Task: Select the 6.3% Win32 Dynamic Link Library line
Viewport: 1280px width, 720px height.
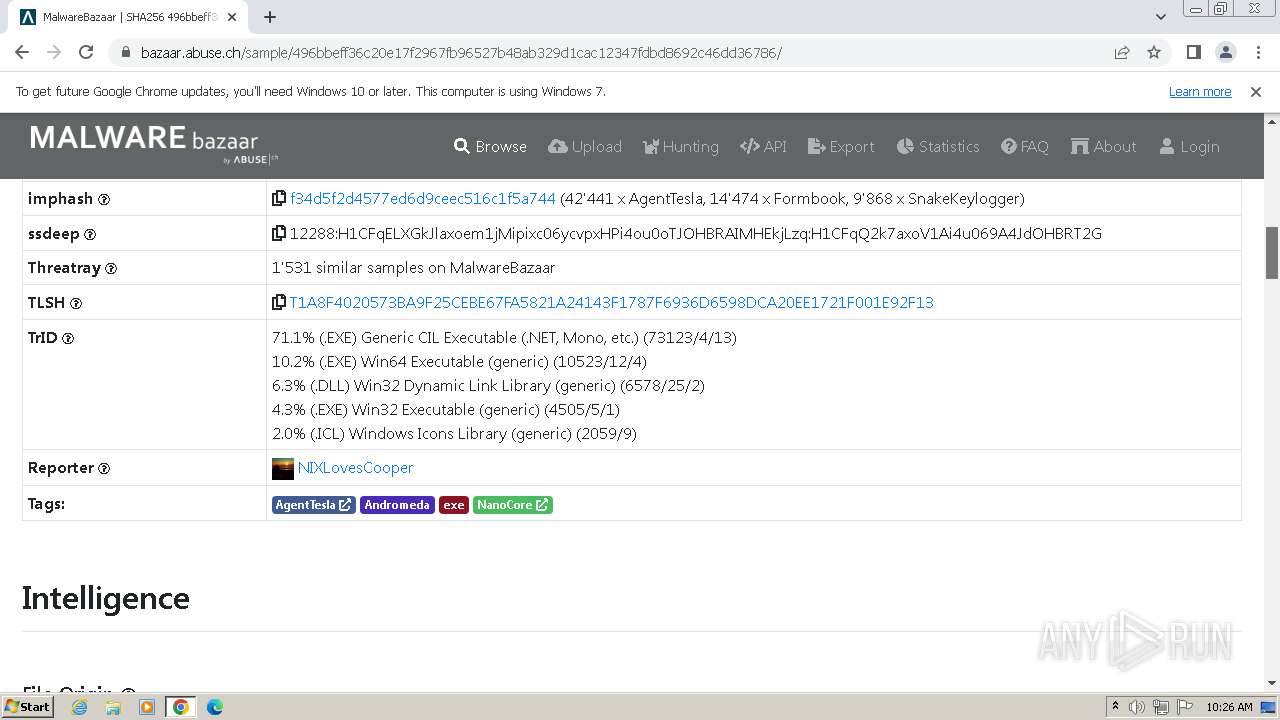Action: [x=488, y=386]
